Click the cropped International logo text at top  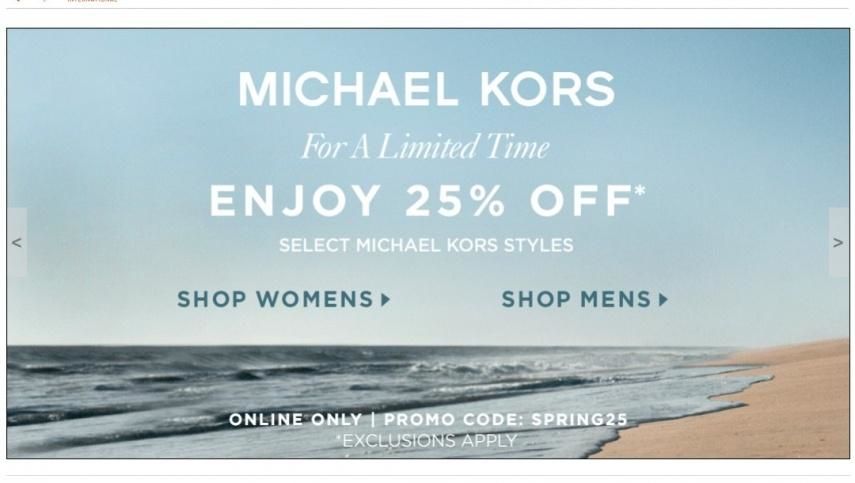click(x=92, y=1)
